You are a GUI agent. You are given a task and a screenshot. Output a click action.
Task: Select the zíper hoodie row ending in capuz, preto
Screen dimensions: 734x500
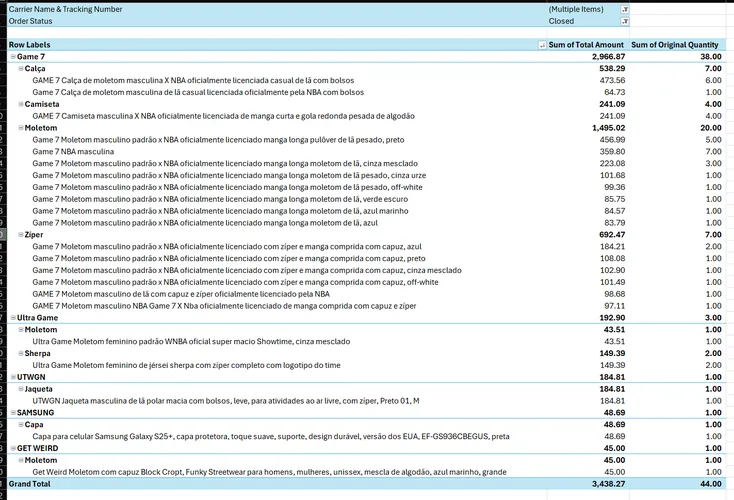pos(229,258)
